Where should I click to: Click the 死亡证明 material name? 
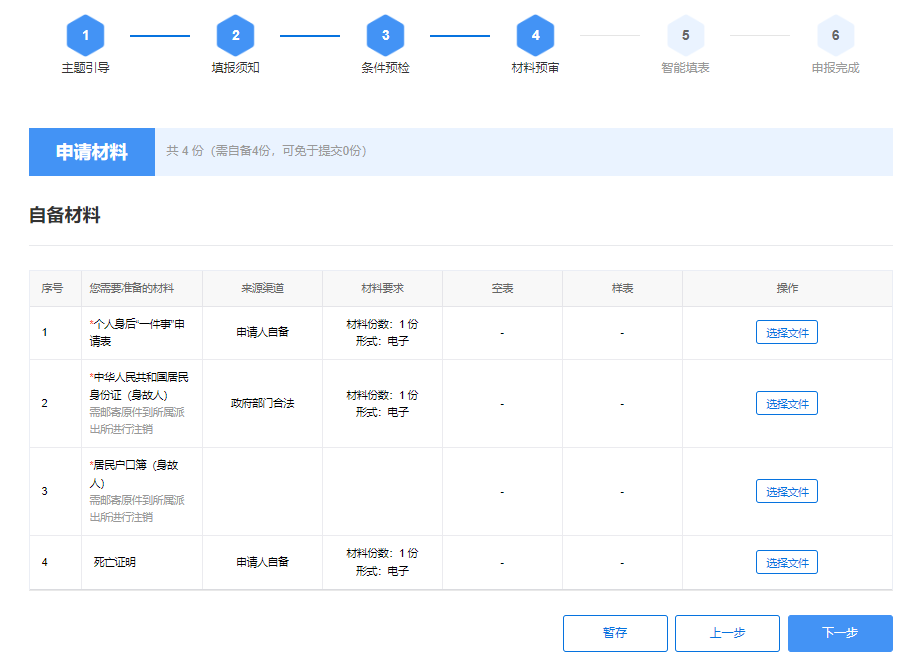pyautogui.click(x=115, y=562)
